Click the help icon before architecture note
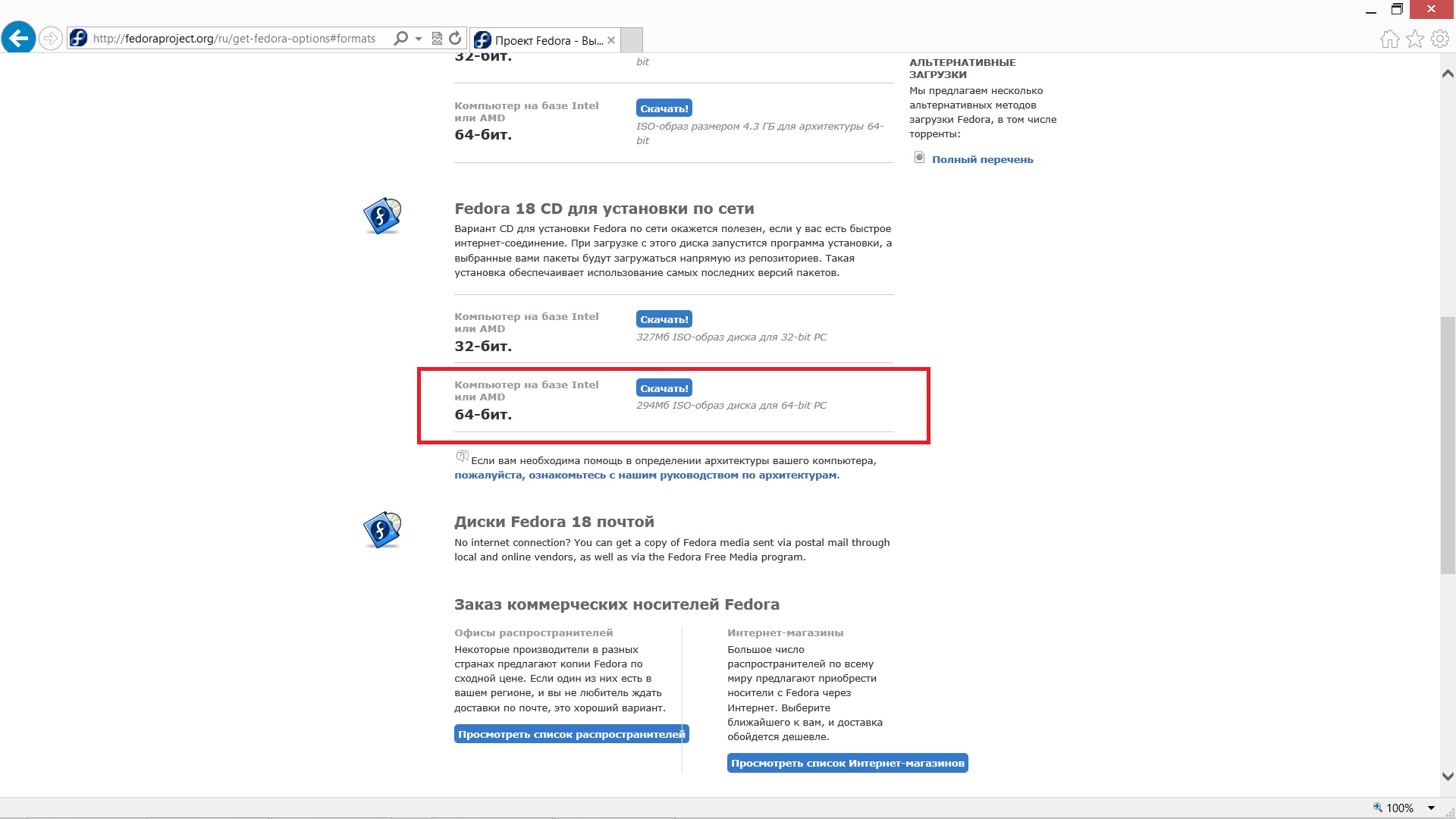Screen dimensions: 1456x819 coord(462,456)
